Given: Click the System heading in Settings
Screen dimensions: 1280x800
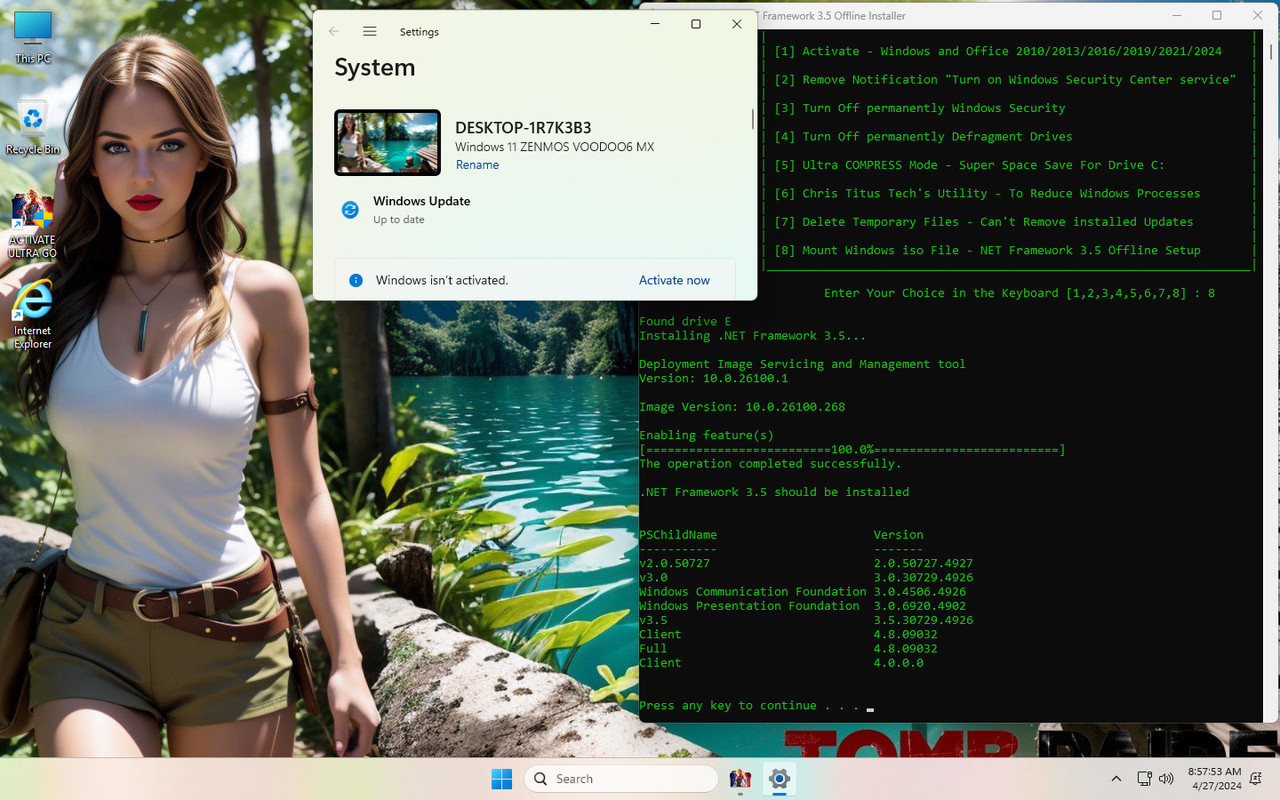Looking at the screenshot, I should coord(374,68).
